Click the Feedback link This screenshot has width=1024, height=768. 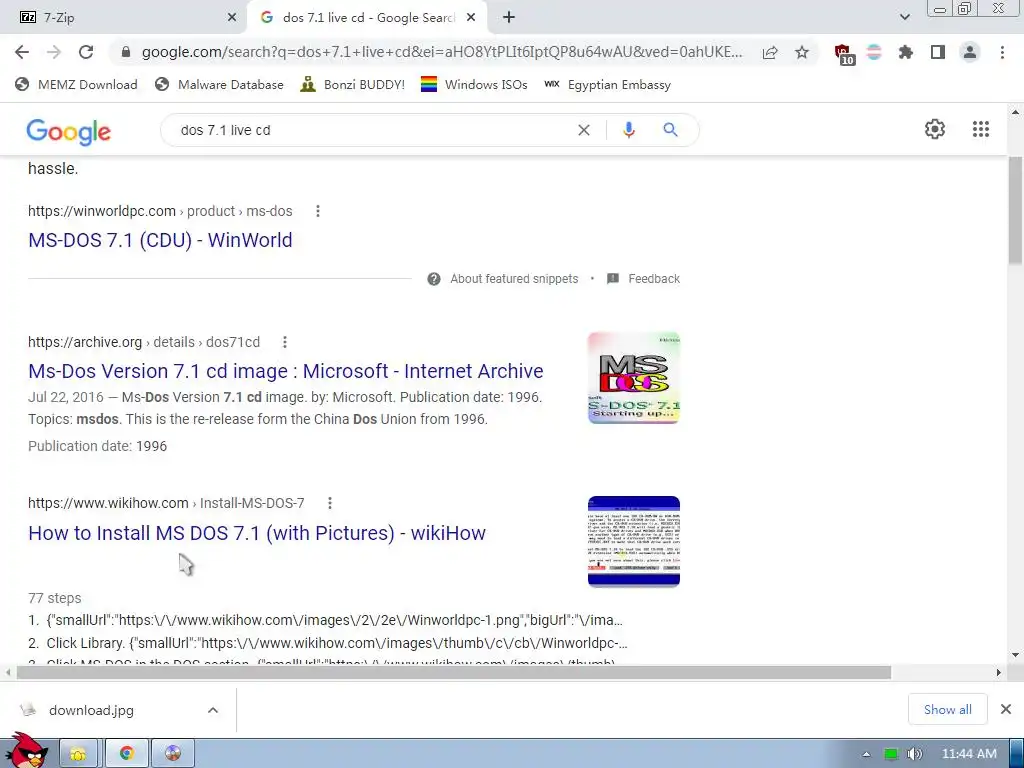(654, 279)
